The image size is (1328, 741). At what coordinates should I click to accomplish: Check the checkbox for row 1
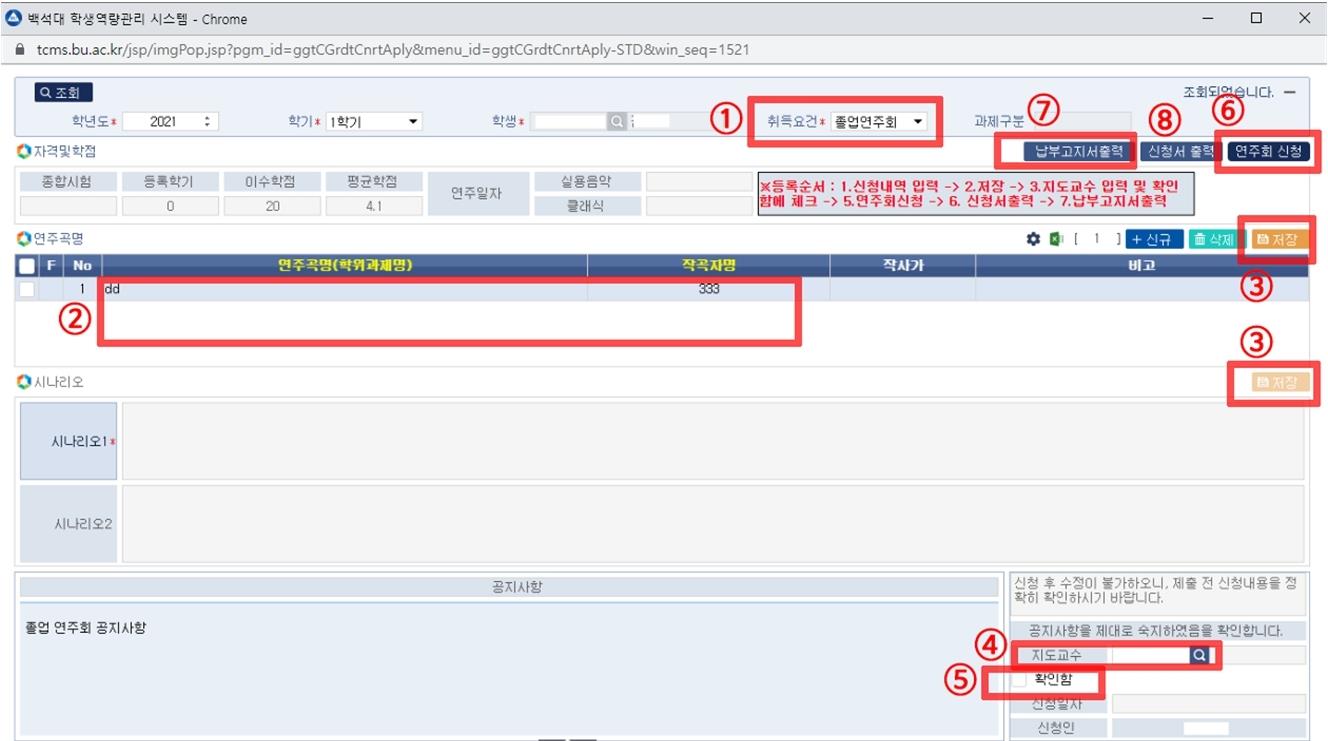(x=27, y=289)
